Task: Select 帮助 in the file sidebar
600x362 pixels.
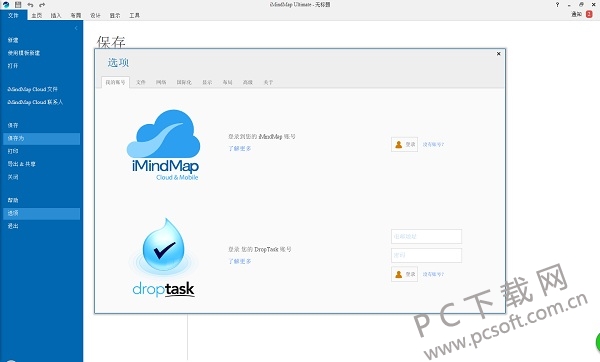Action: (13, 200)
